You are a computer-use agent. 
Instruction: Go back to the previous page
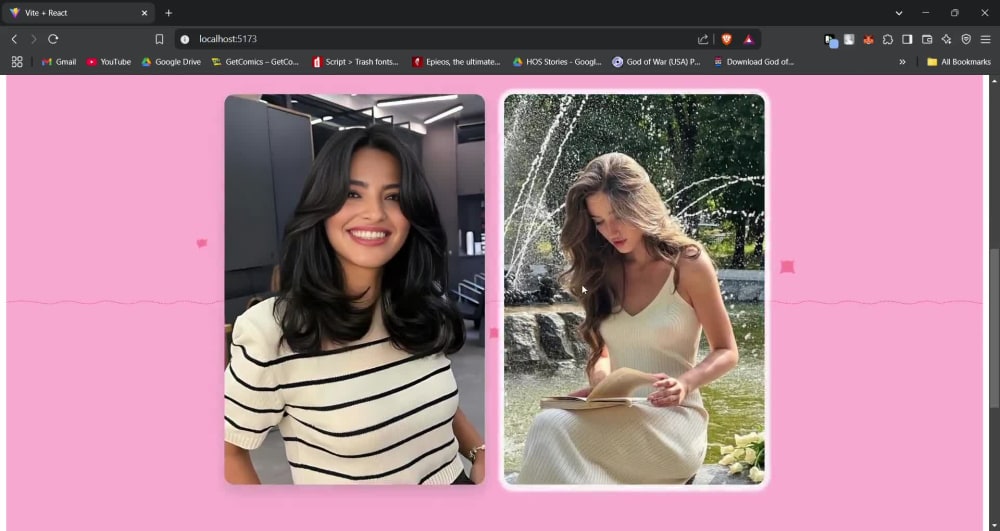[x=14, y=39]
